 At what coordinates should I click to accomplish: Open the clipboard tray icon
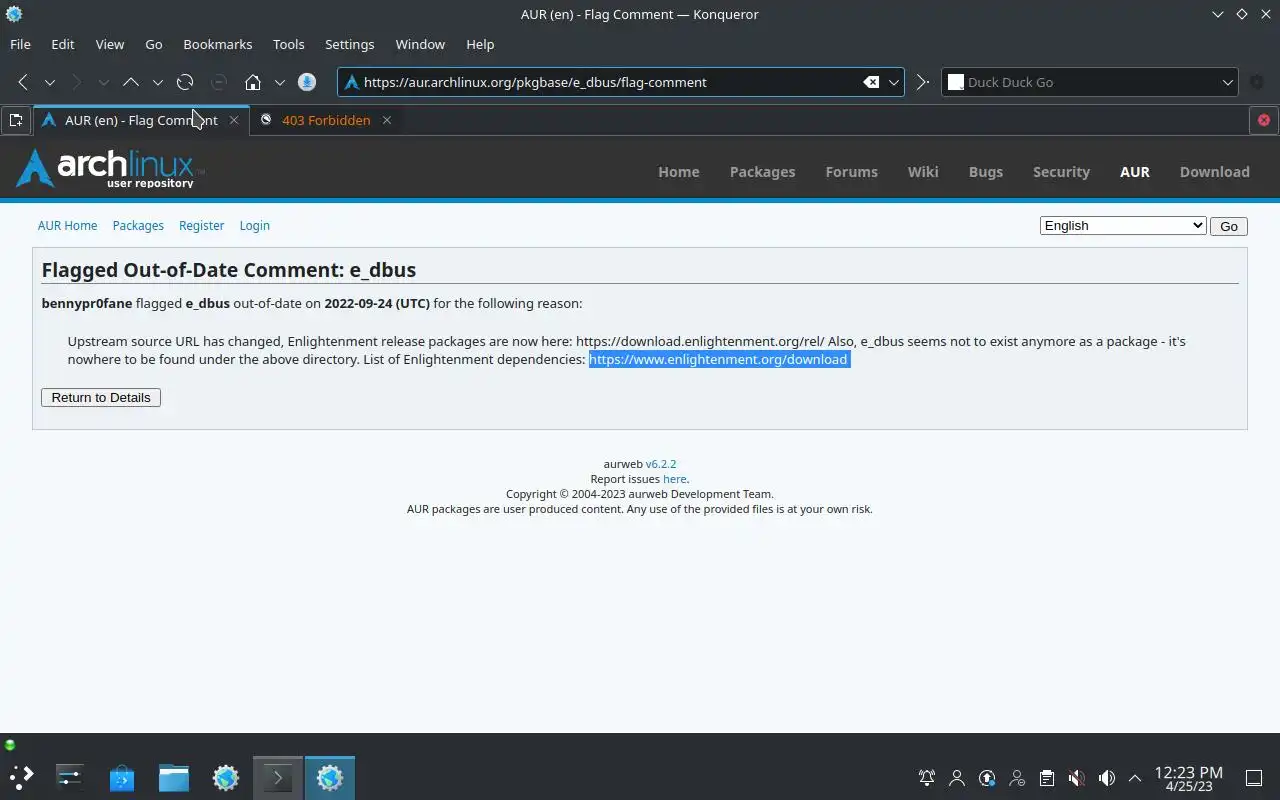coord(1047,778)
